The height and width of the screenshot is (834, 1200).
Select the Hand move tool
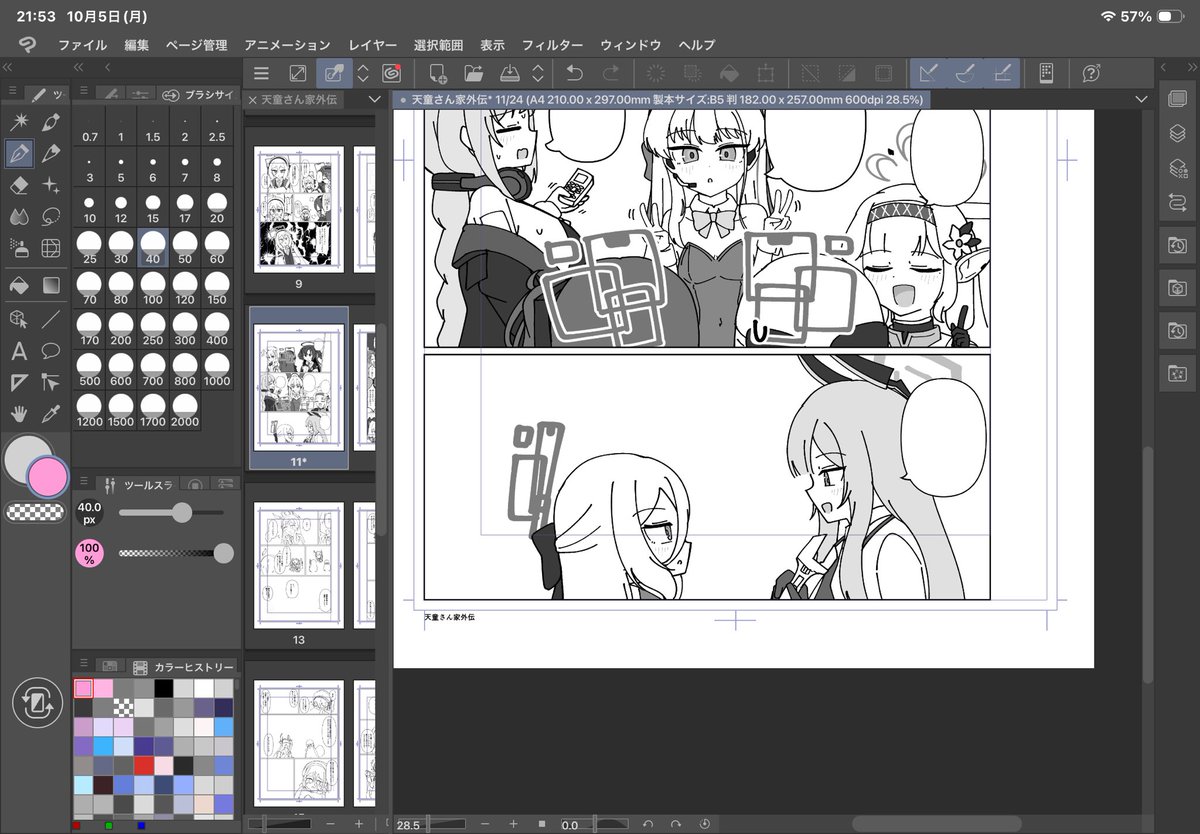click(19, 413)
